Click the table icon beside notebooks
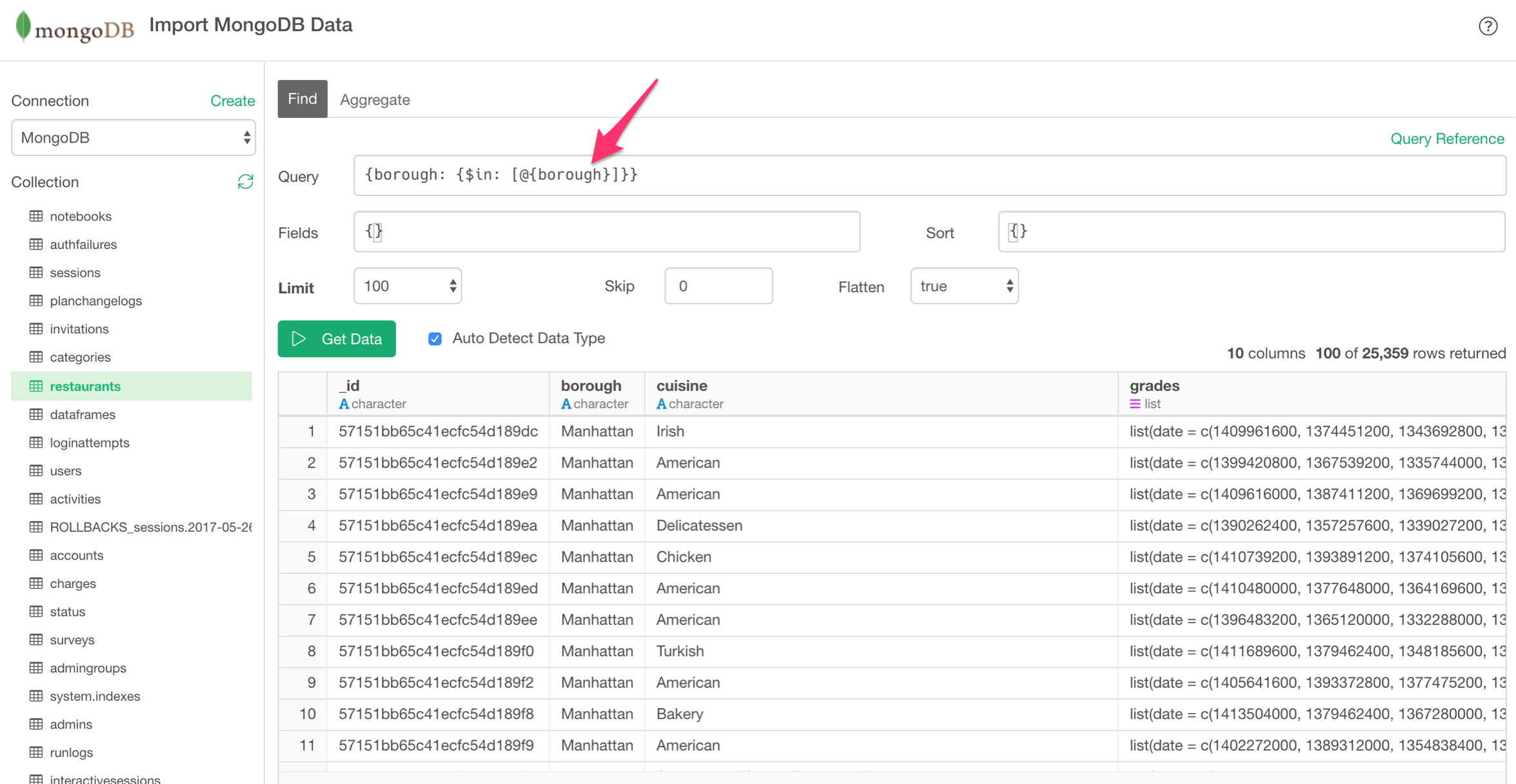1516x784 pixels. (36, 216)
